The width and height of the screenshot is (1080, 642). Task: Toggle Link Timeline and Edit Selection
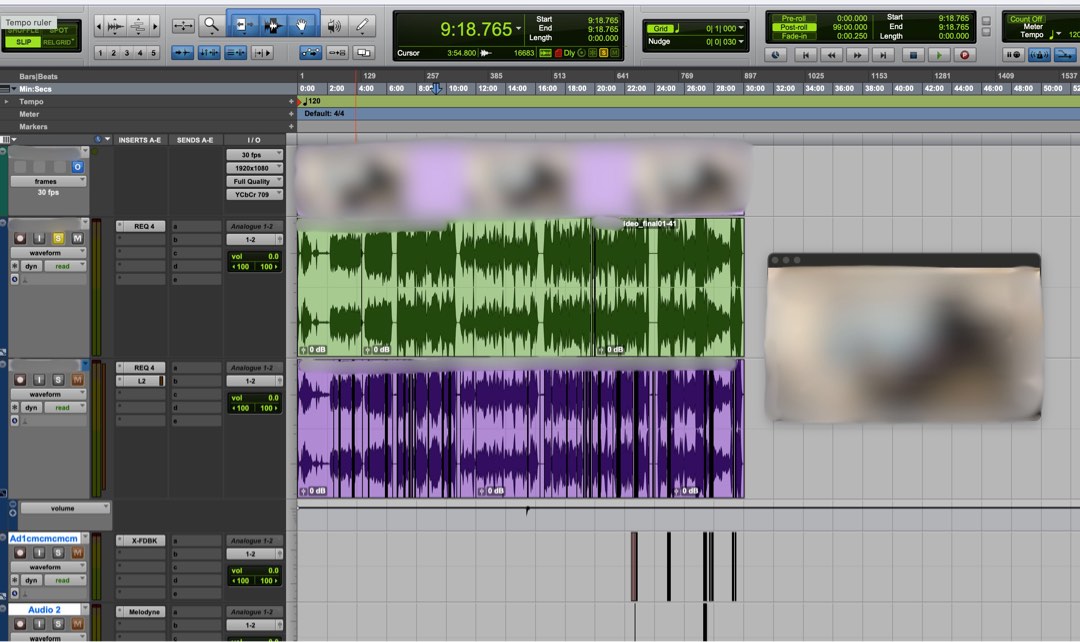point(209,52)
